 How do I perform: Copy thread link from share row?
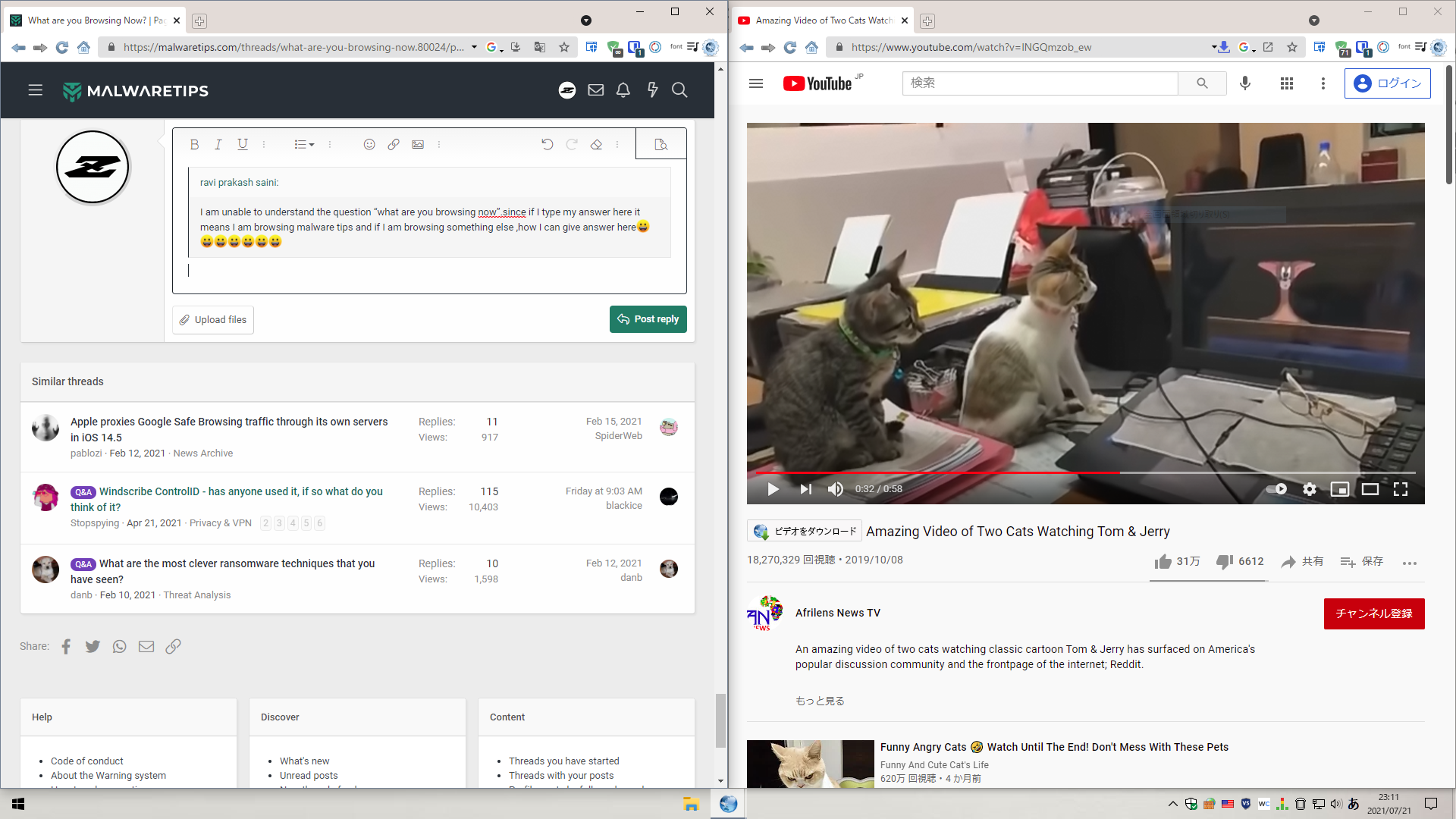(173, 646)
